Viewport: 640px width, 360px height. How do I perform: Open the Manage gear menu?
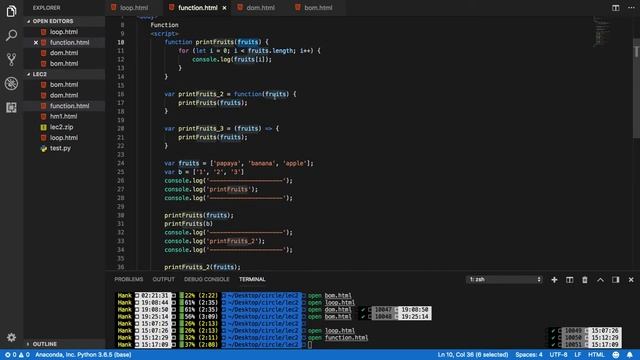coord(11,338)
